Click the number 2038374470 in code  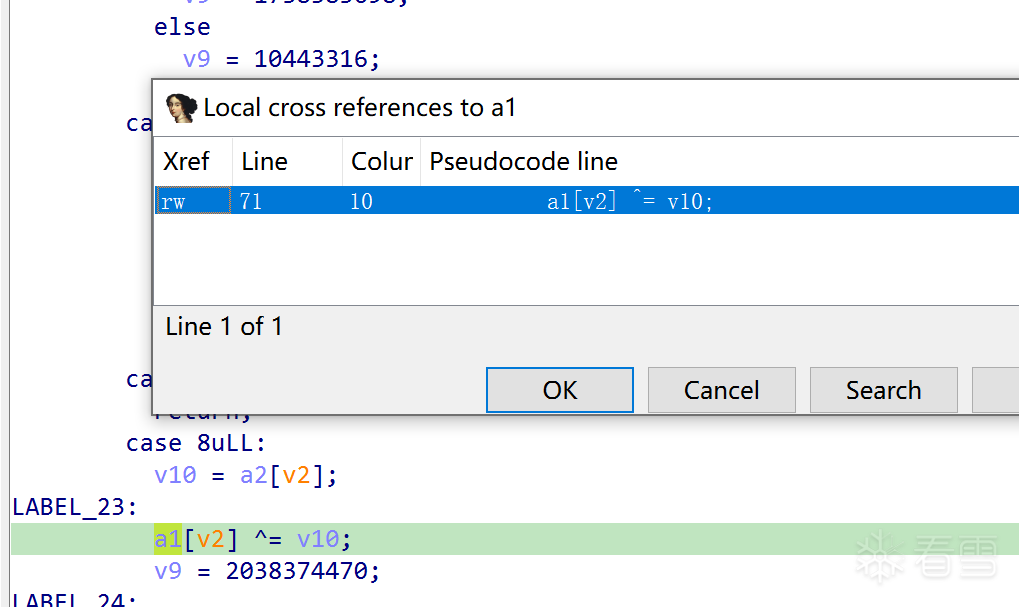pyautogui.click(x=302, y=571)
